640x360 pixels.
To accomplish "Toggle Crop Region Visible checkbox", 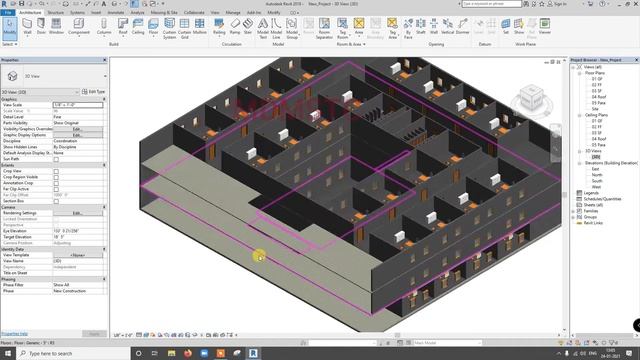I will coord(56,177).
